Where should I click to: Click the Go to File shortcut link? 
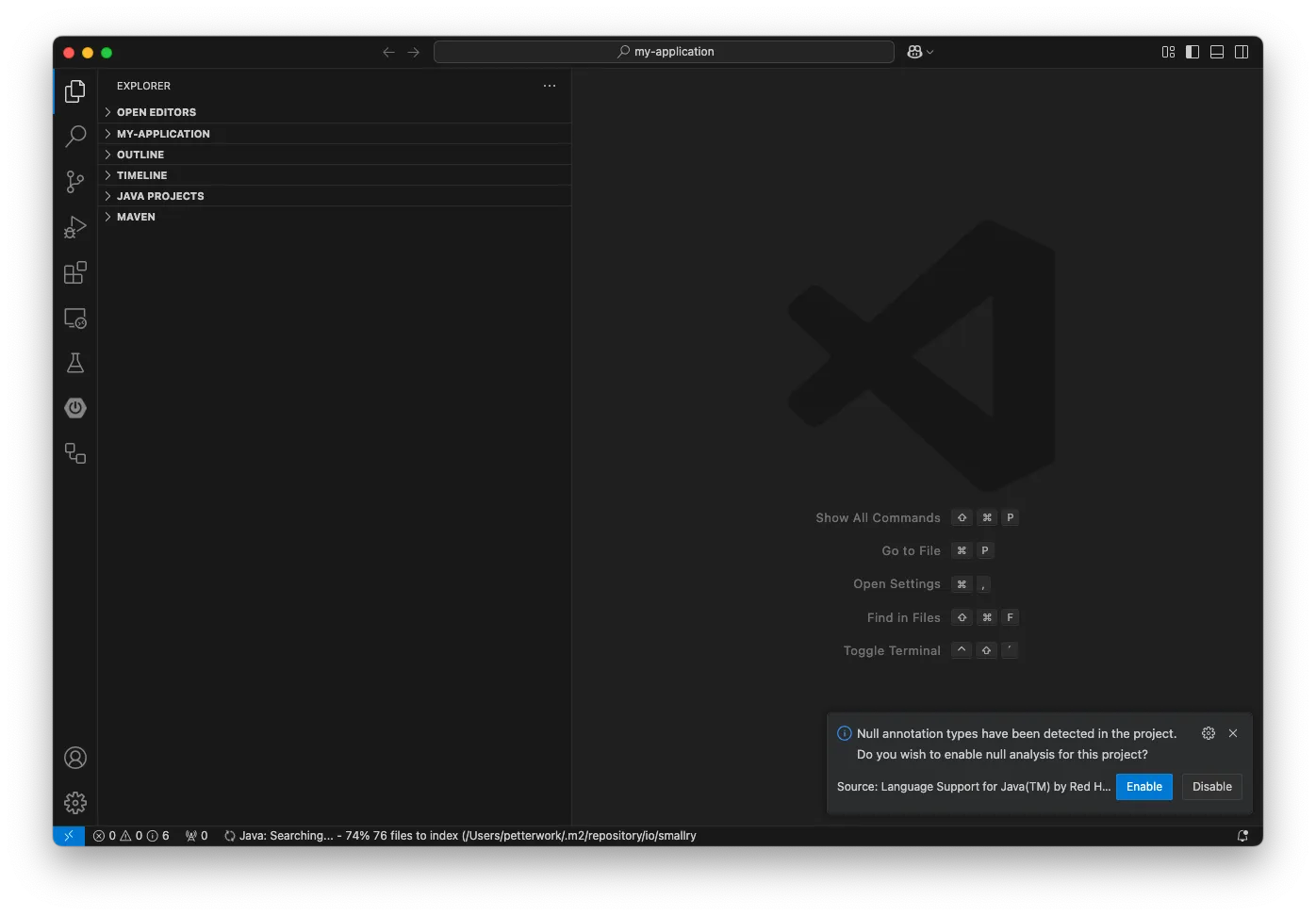tap(911, 550)
